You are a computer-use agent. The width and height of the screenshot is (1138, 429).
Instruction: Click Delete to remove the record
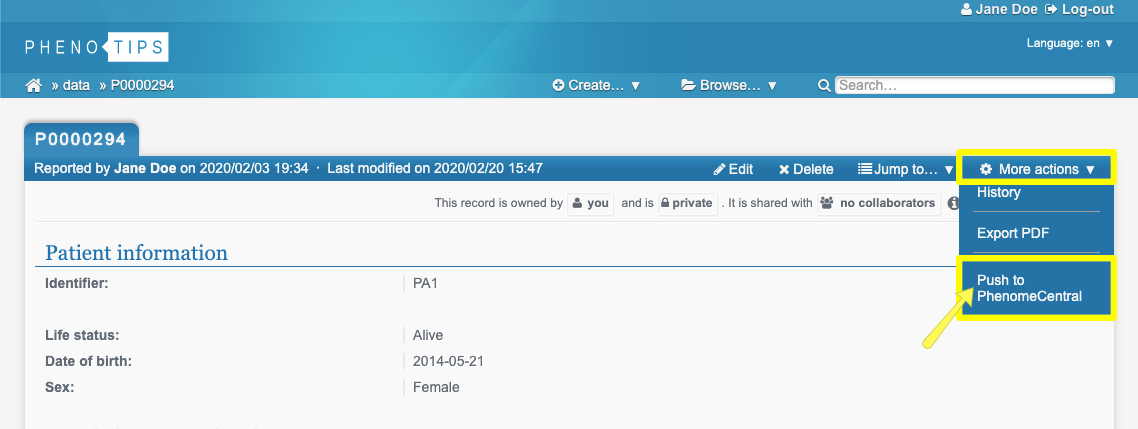point(806,169)
